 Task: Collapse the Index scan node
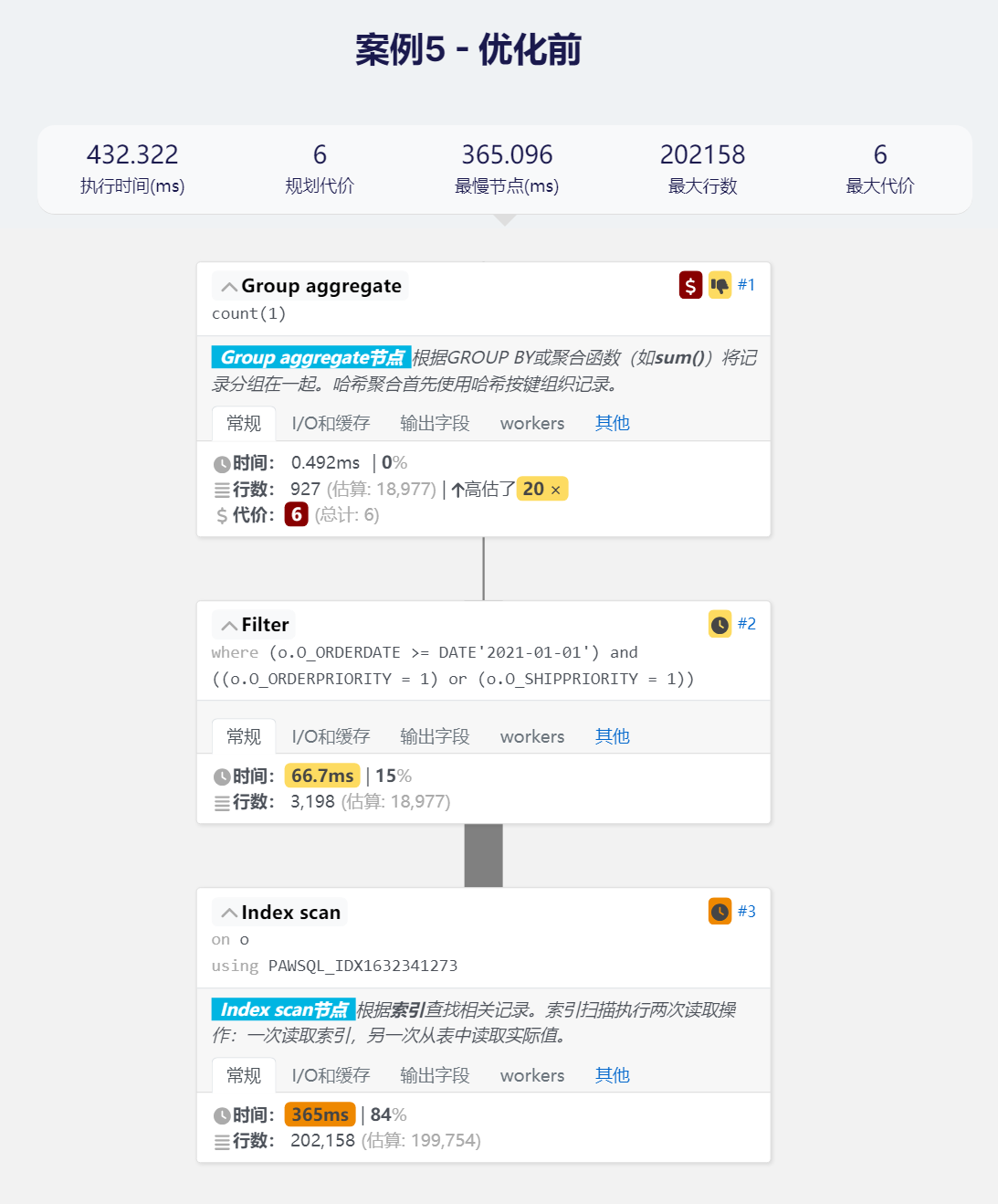click(x=229, y=914)
